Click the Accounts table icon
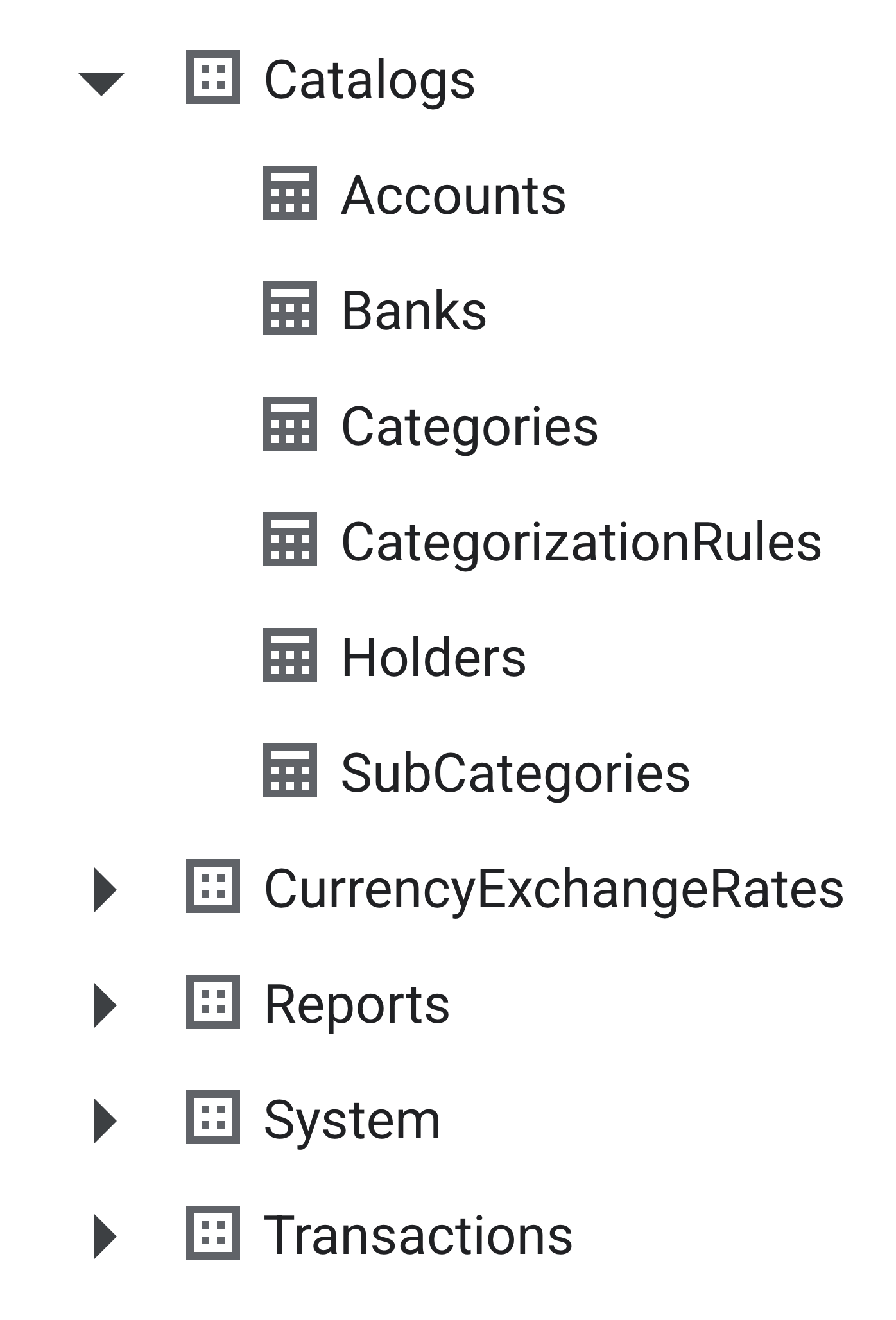The width and height of the screenshot is (896, 1320). [x=290, y=193]
